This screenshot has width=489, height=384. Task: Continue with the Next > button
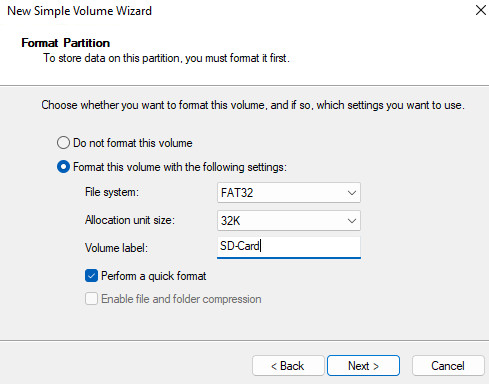click(363, 366)
